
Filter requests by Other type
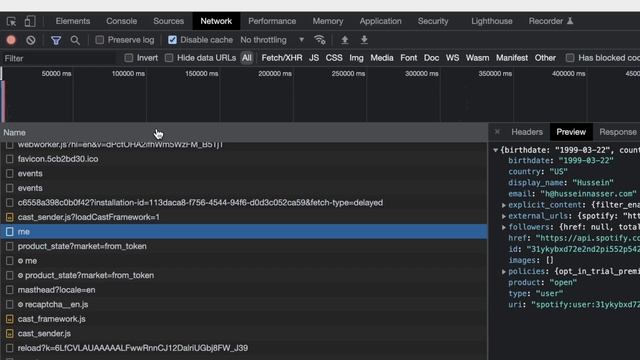pyautogui.click(x=545, y=58)
